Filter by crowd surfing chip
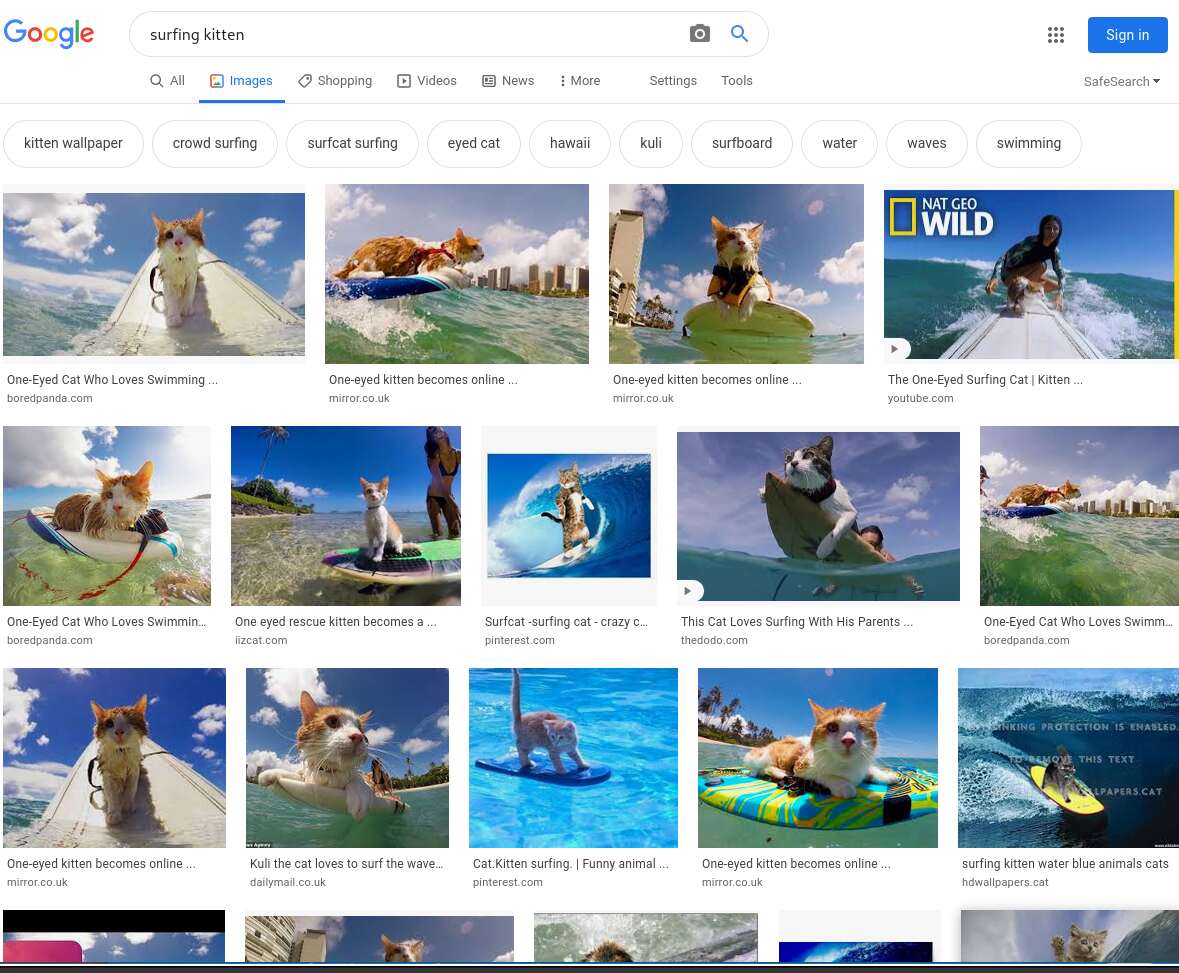The height and width of the screenshot is (973, 1179). click(215, 144)
